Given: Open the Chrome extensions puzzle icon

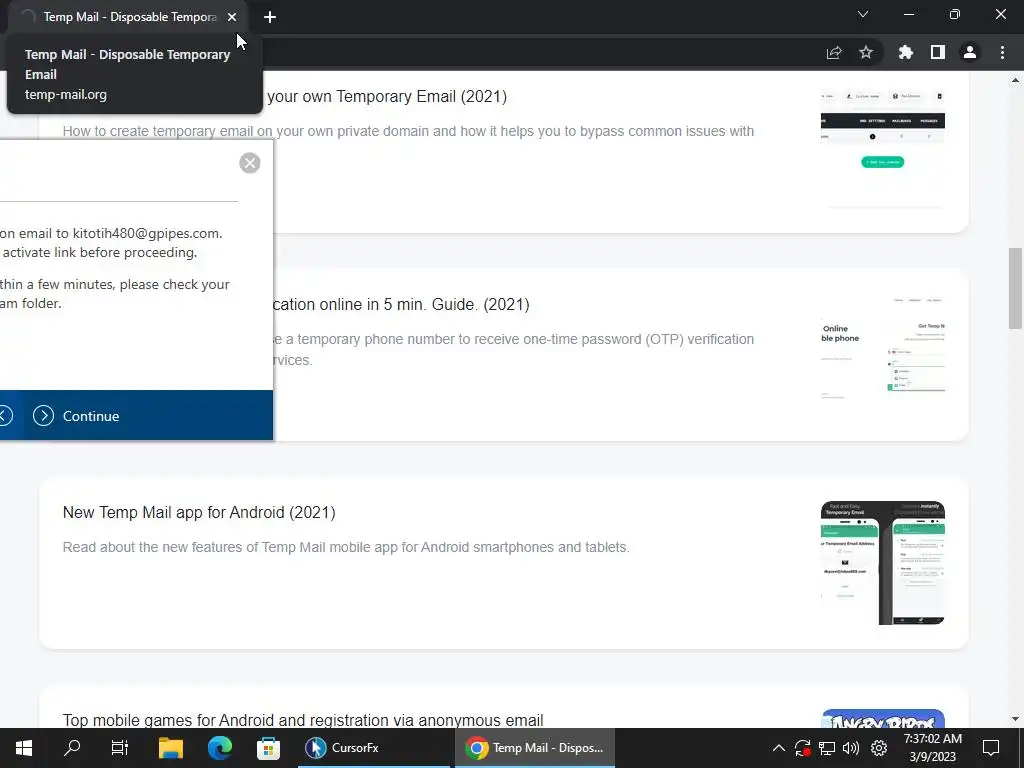Looking at the screenshot, I should coord(906,52).
